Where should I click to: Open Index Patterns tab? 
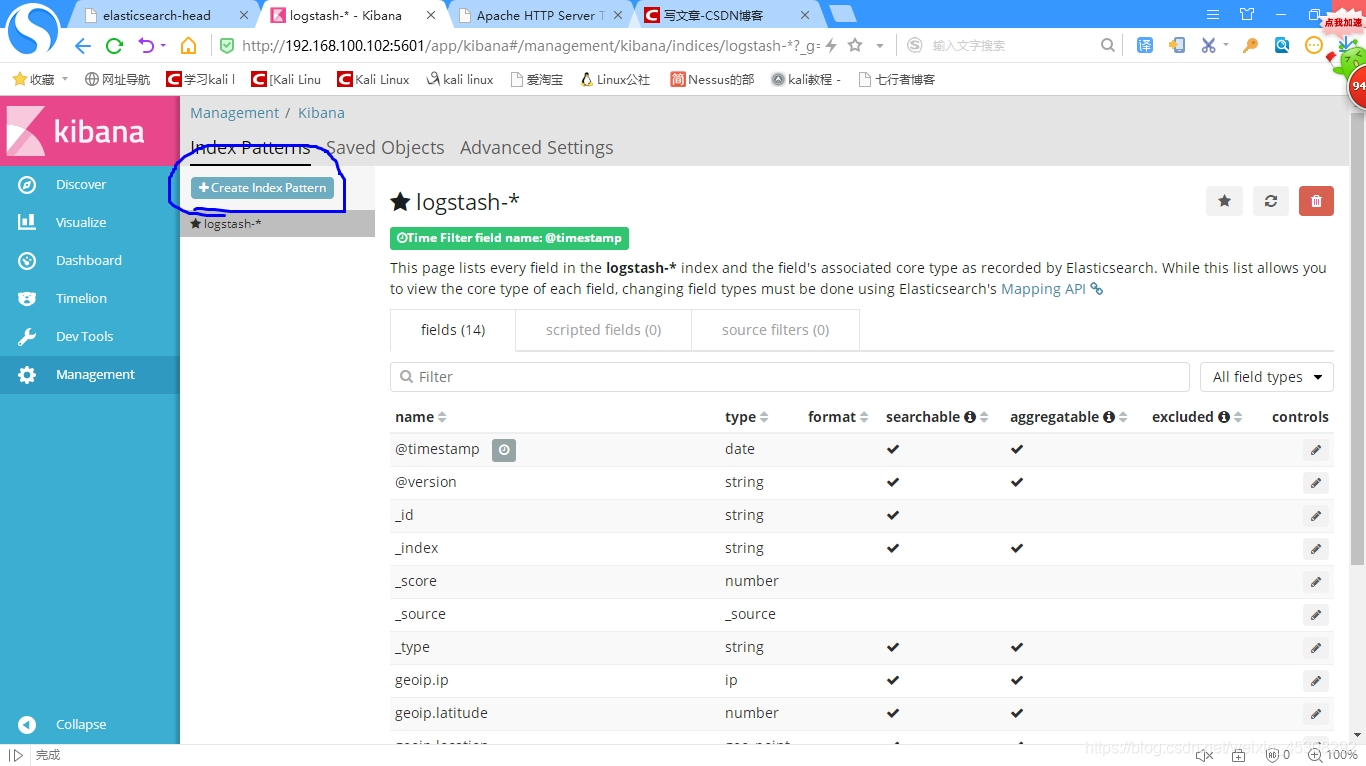pyautogui.click(x=250, y=148)
